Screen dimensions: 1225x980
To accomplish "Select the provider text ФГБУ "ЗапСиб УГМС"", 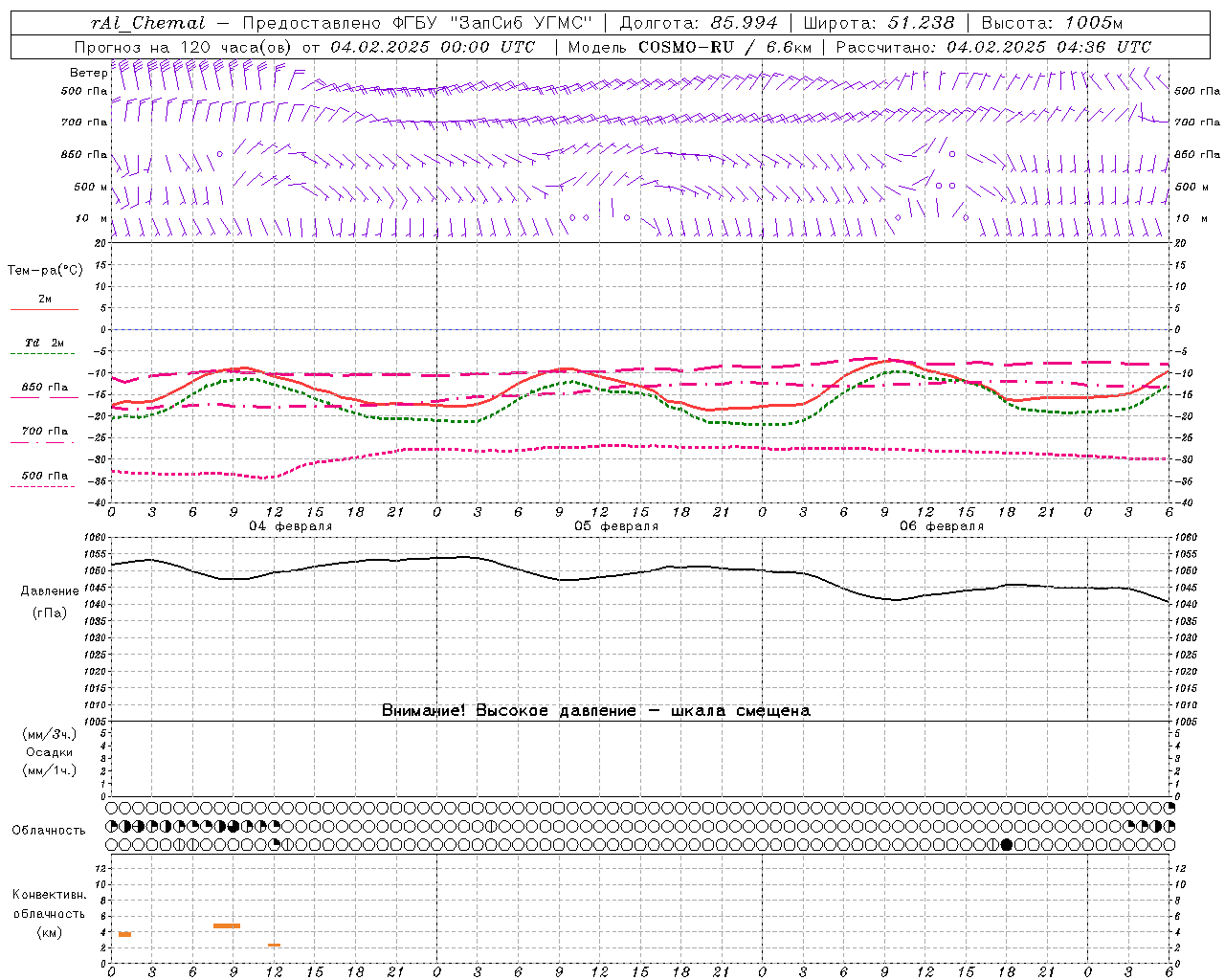I will [x=492, y=23].
